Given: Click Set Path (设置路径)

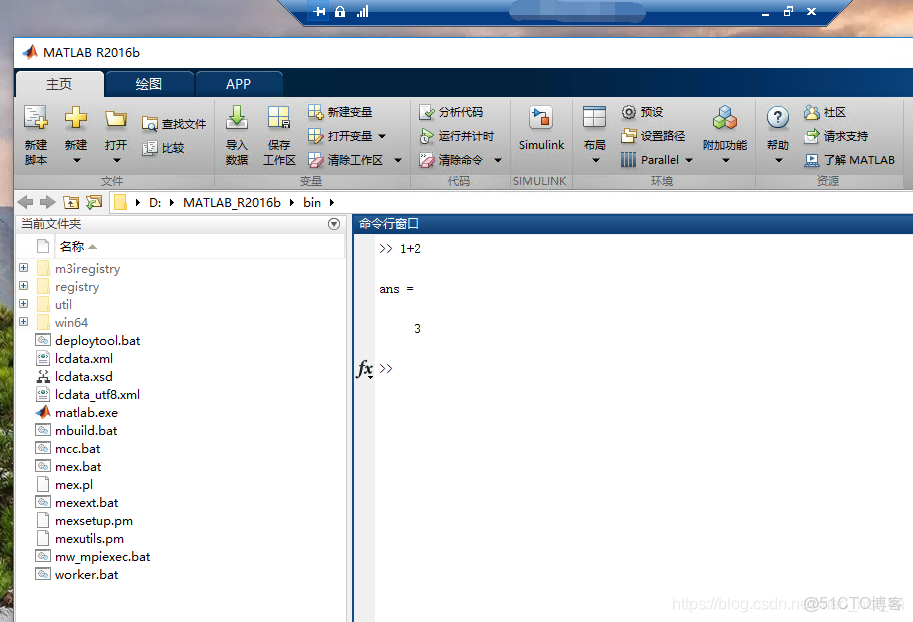Looking at the screenshot, I should click(653, 136).
